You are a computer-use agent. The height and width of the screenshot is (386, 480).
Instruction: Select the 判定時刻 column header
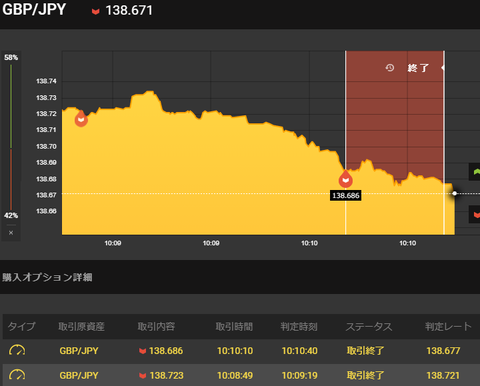[299, 326]
